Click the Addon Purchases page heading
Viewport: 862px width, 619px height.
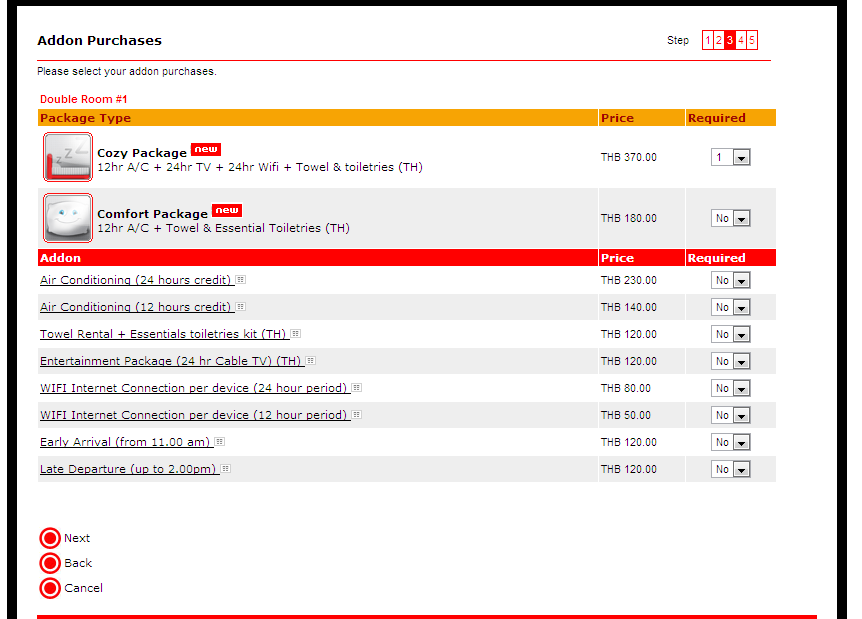[100, 40]
